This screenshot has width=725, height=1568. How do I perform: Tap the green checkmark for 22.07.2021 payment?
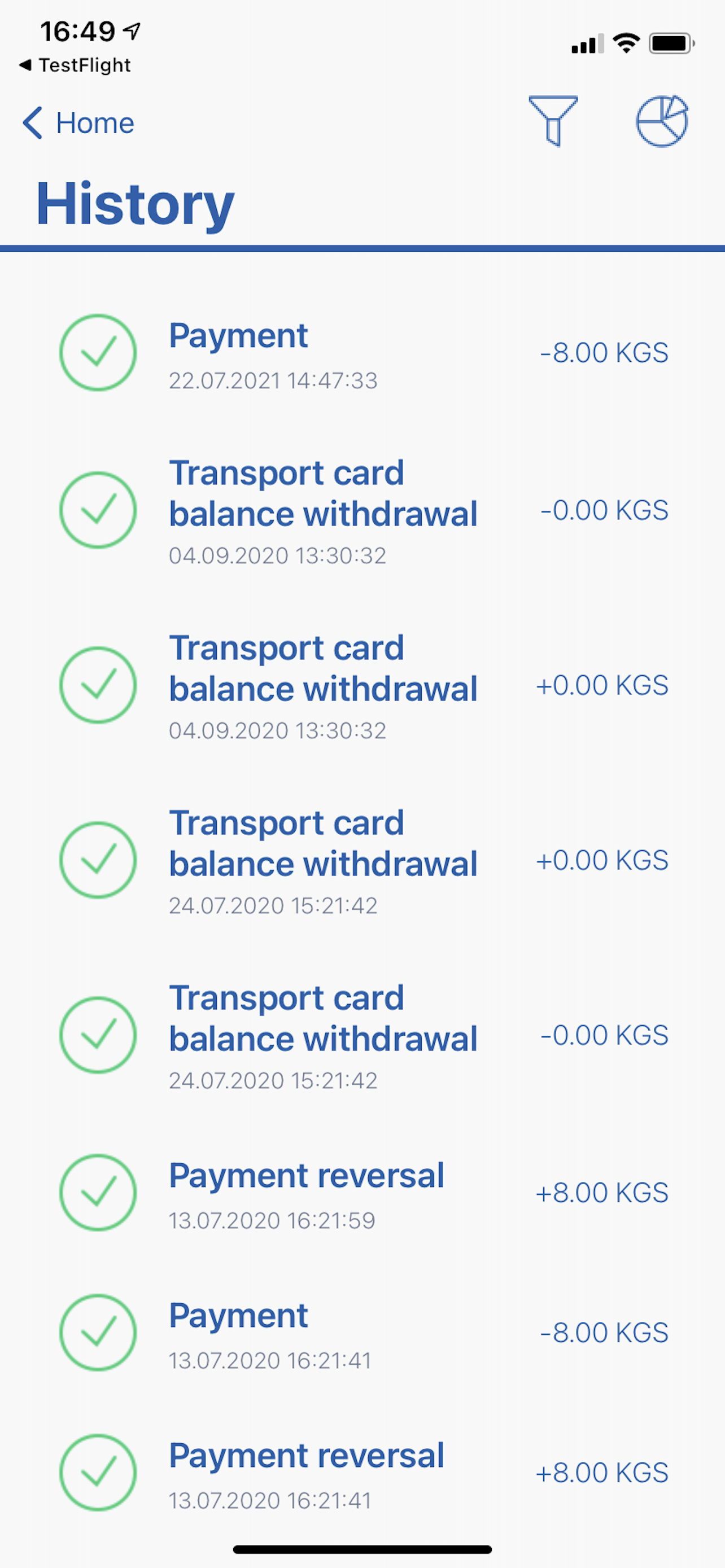coord(97,352)
